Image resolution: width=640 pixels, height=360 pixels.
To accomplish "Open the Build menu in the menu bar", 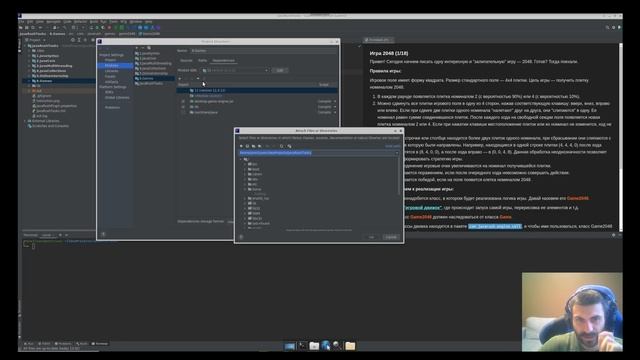I will [x=94, y=22].
